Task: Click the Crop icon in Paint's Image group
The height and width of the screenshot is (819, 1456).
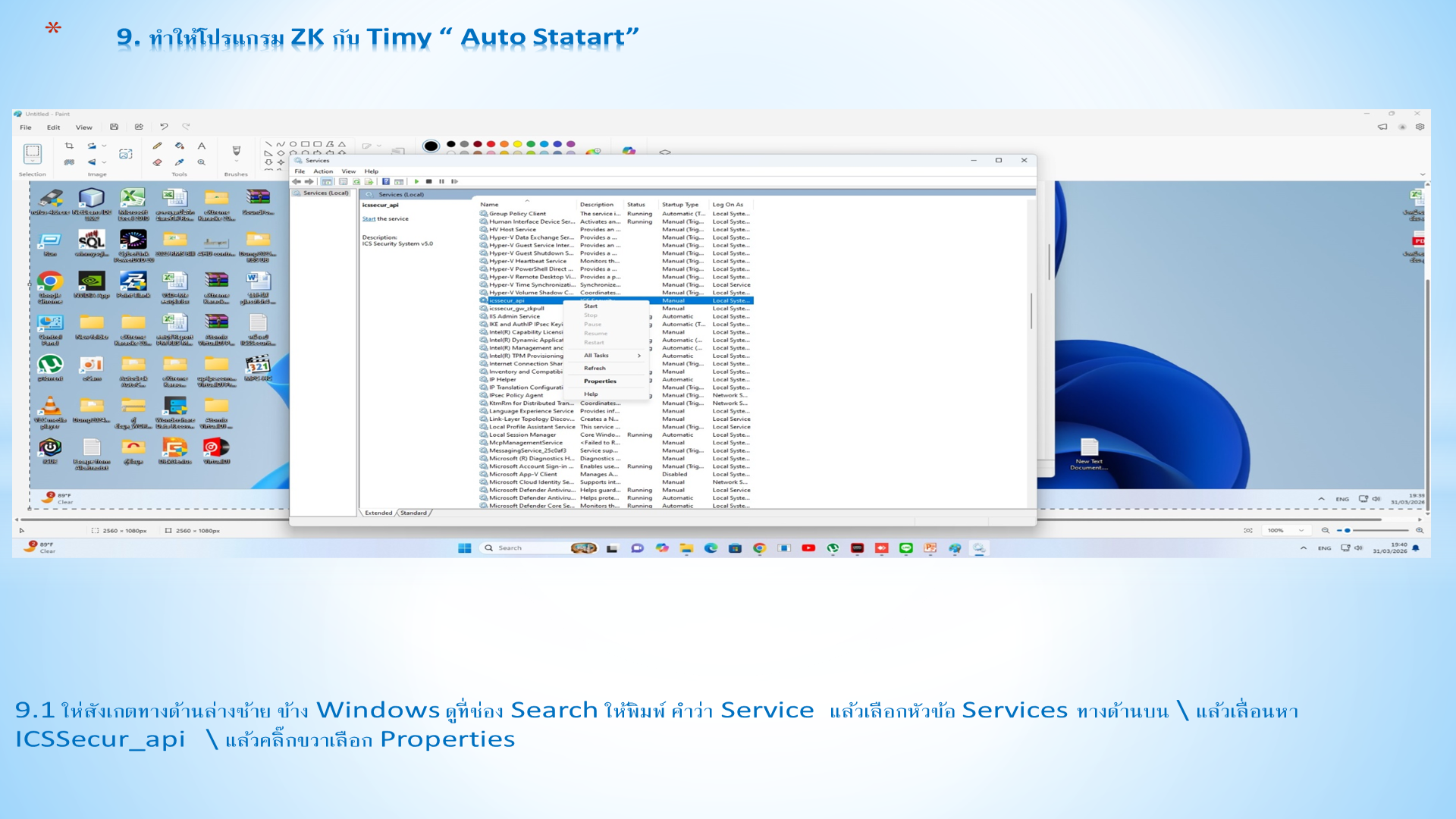Action: click(69, 146)
